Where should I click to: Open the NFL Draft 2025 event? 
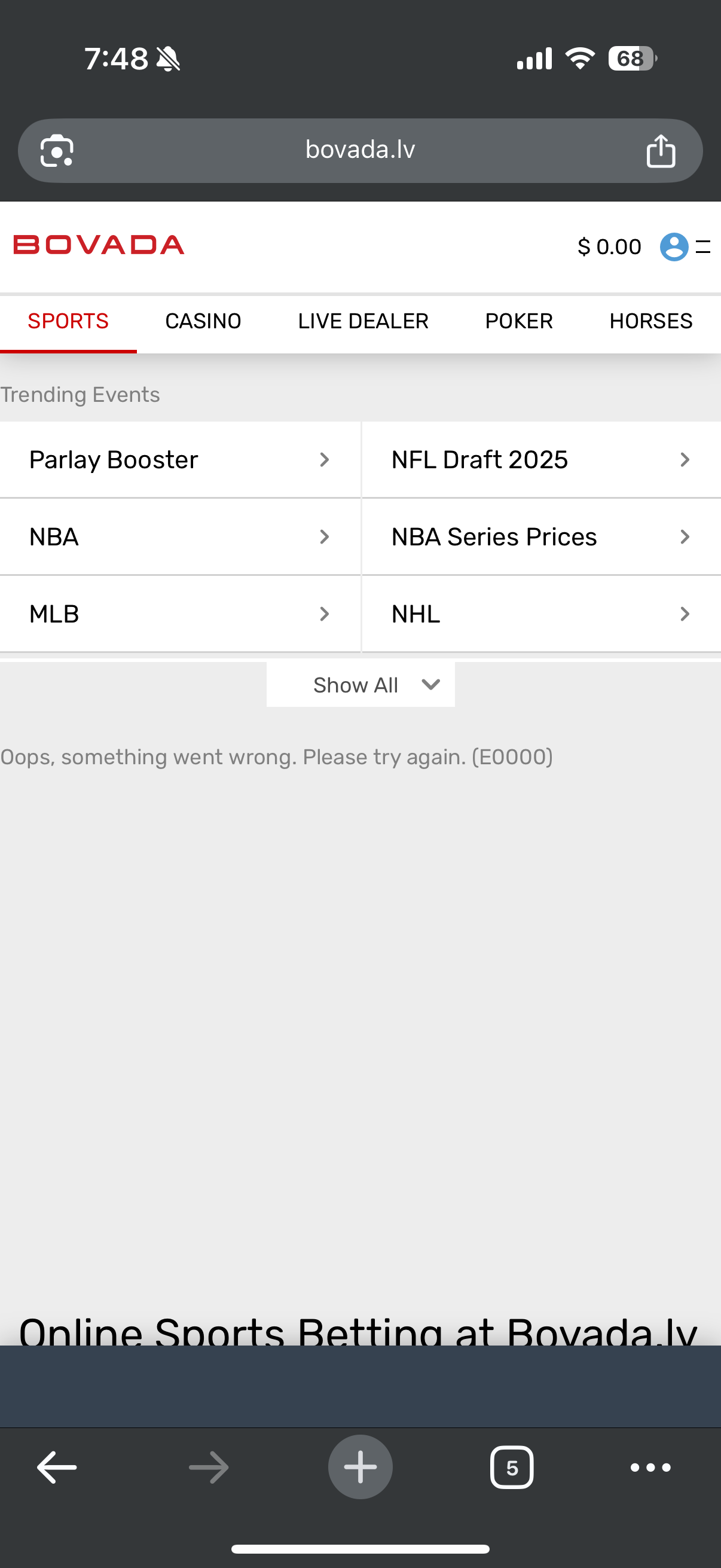(540, 459)
